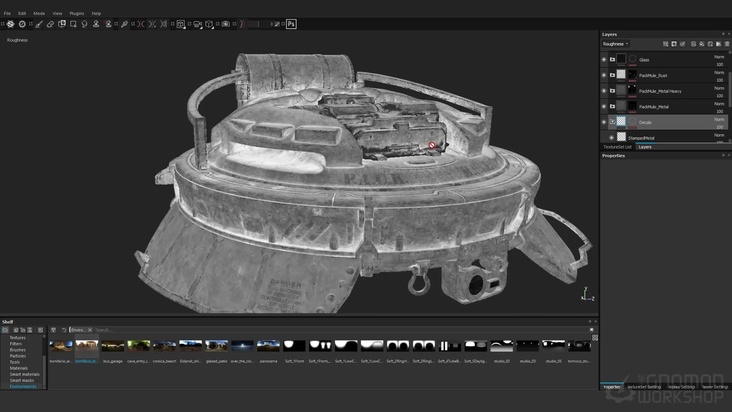Select the Paint brush tool

38,23
